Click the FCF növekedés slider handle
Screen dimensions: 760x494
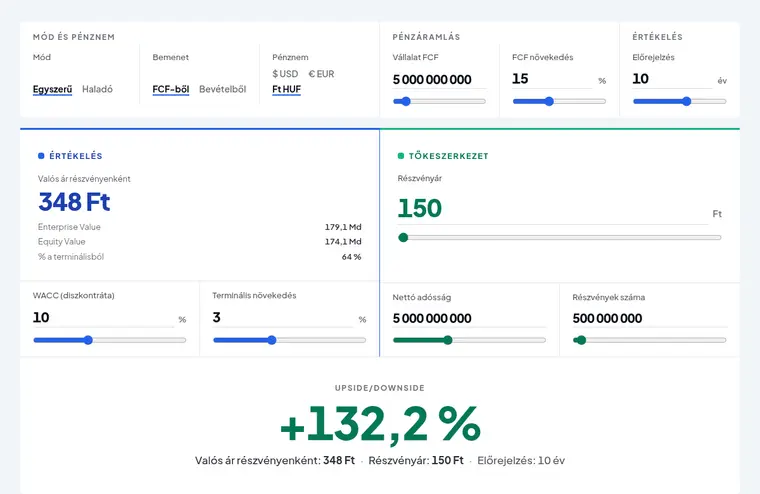(549, 101)
